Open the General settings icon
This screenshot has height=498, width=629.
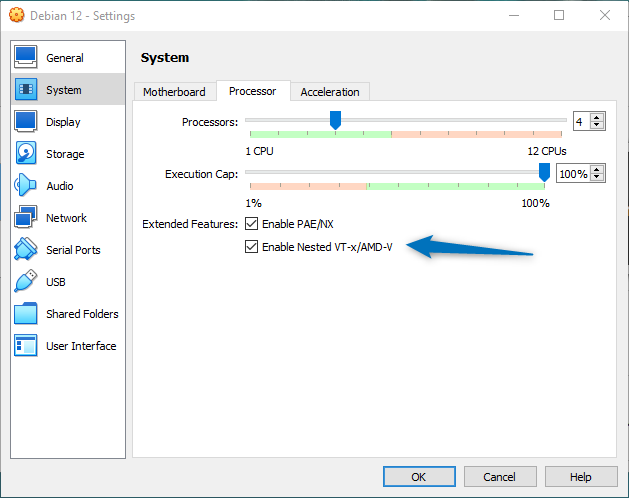click(26, 58)
